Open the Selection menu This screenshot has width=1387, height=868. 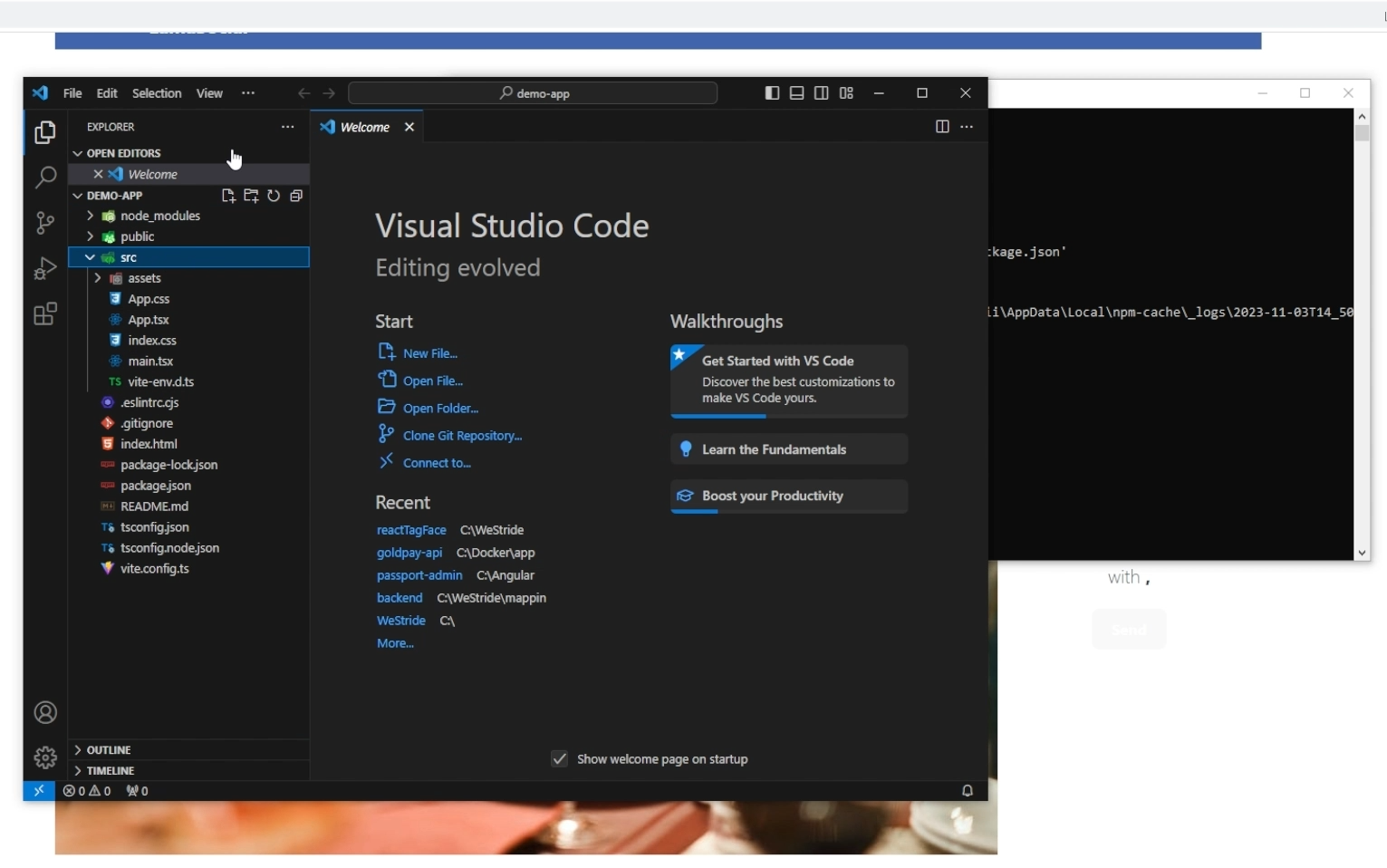pyautogui.click(x=157, y=93)
